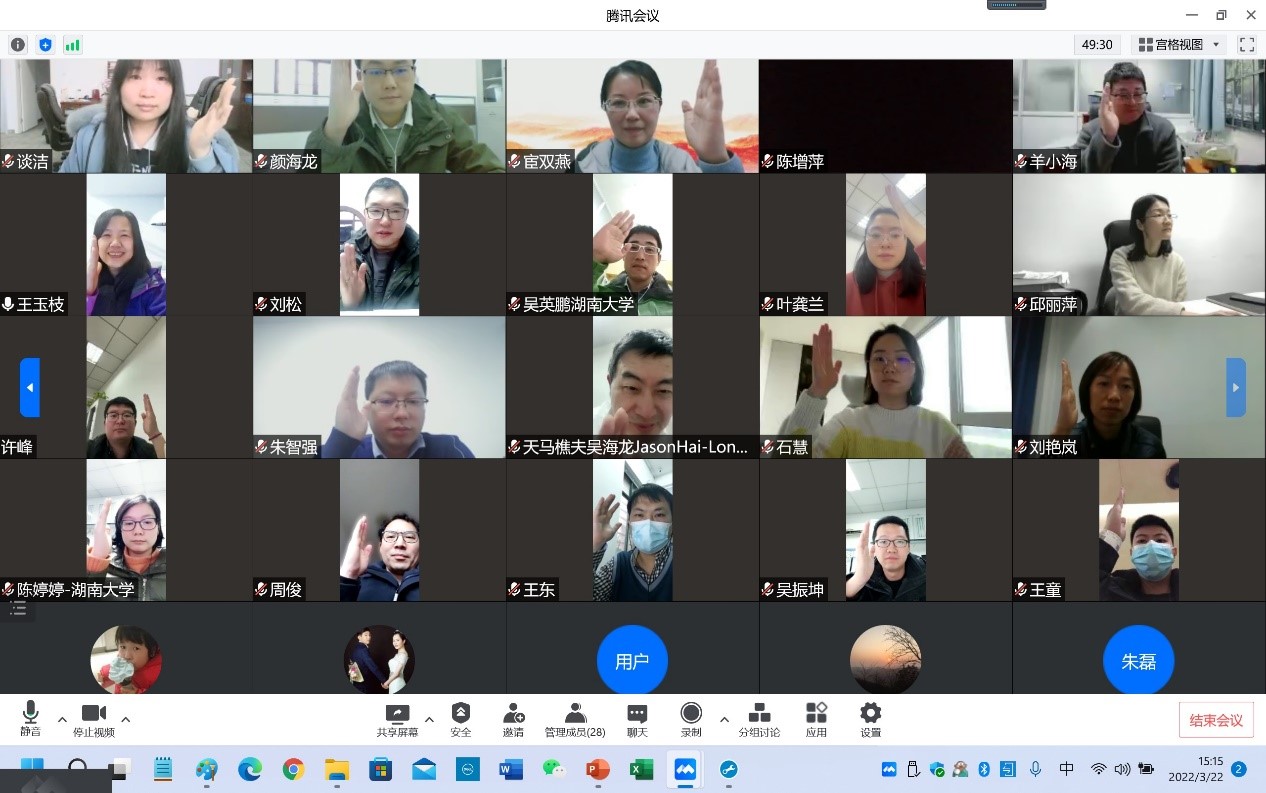Open the 聊天 chat panel

[x=636, y=719]
